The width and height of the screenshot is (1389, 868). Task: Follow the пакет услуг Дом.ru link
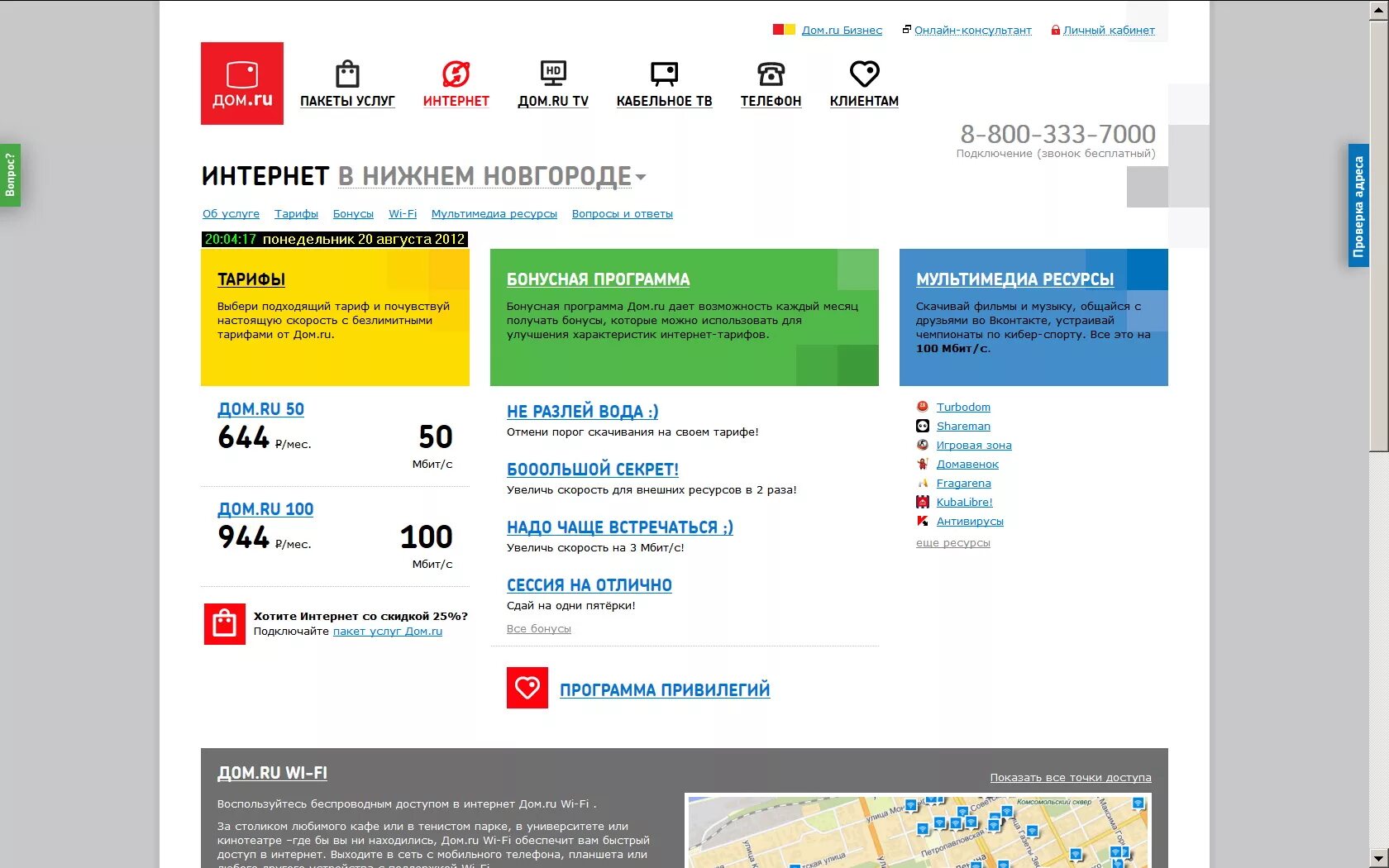(x=387, y=631)
